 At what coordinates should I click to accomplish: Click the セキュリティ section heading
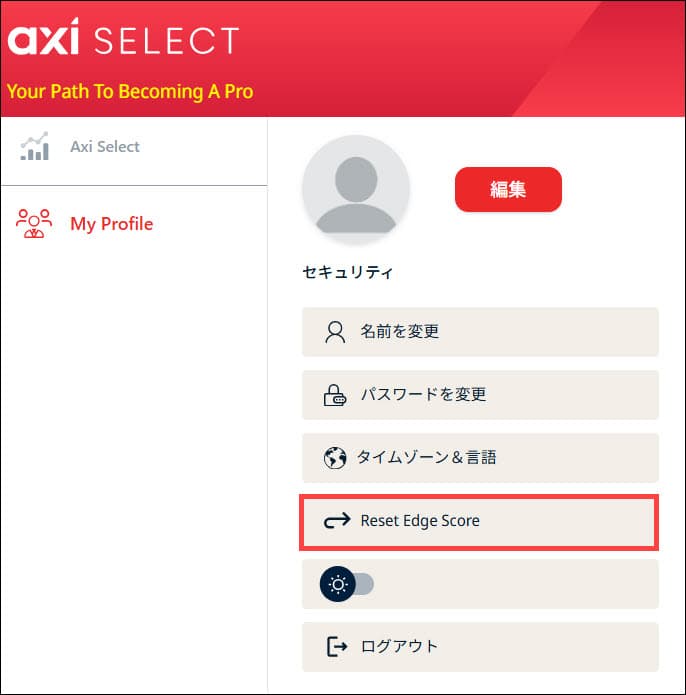click(348, 272)
